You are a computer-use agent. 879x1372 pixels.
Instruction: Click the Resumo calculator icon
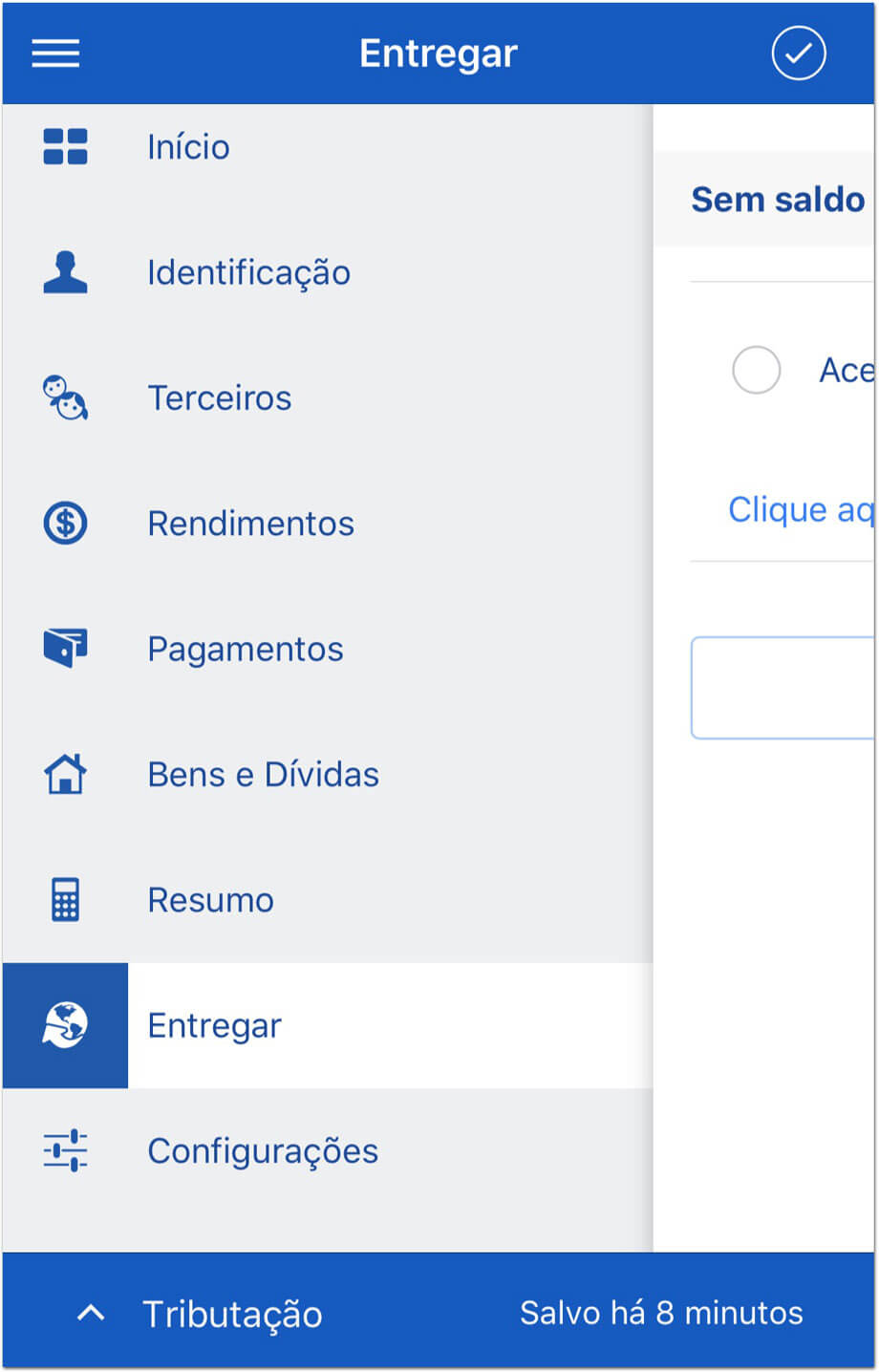point(65,900)
